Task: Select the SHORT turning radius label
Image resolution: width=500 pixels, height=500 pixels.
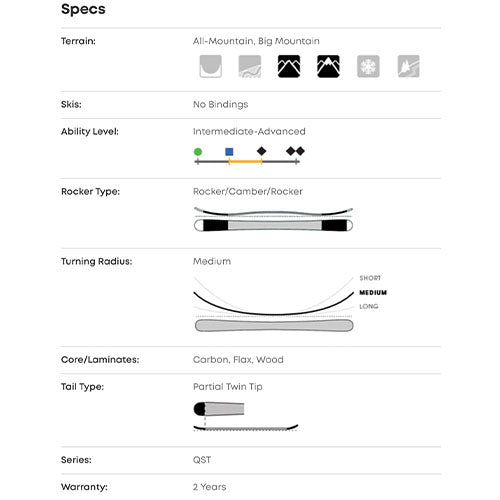Action: (370, 278)
